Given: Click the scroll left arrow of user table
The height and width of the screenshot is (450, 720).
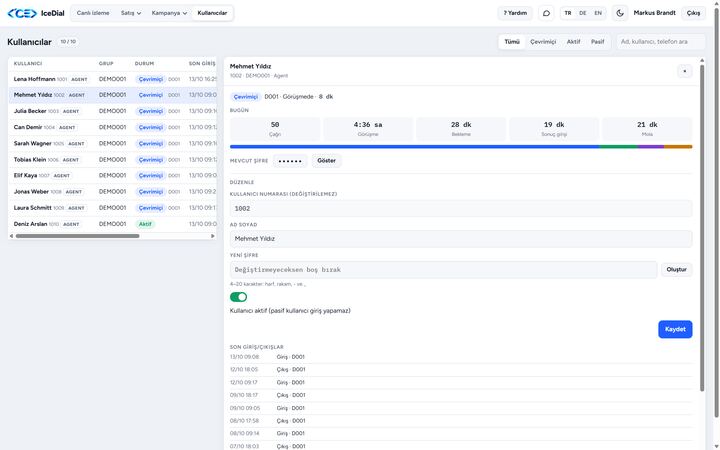Looking at the screenshot, I should (11, 236).
